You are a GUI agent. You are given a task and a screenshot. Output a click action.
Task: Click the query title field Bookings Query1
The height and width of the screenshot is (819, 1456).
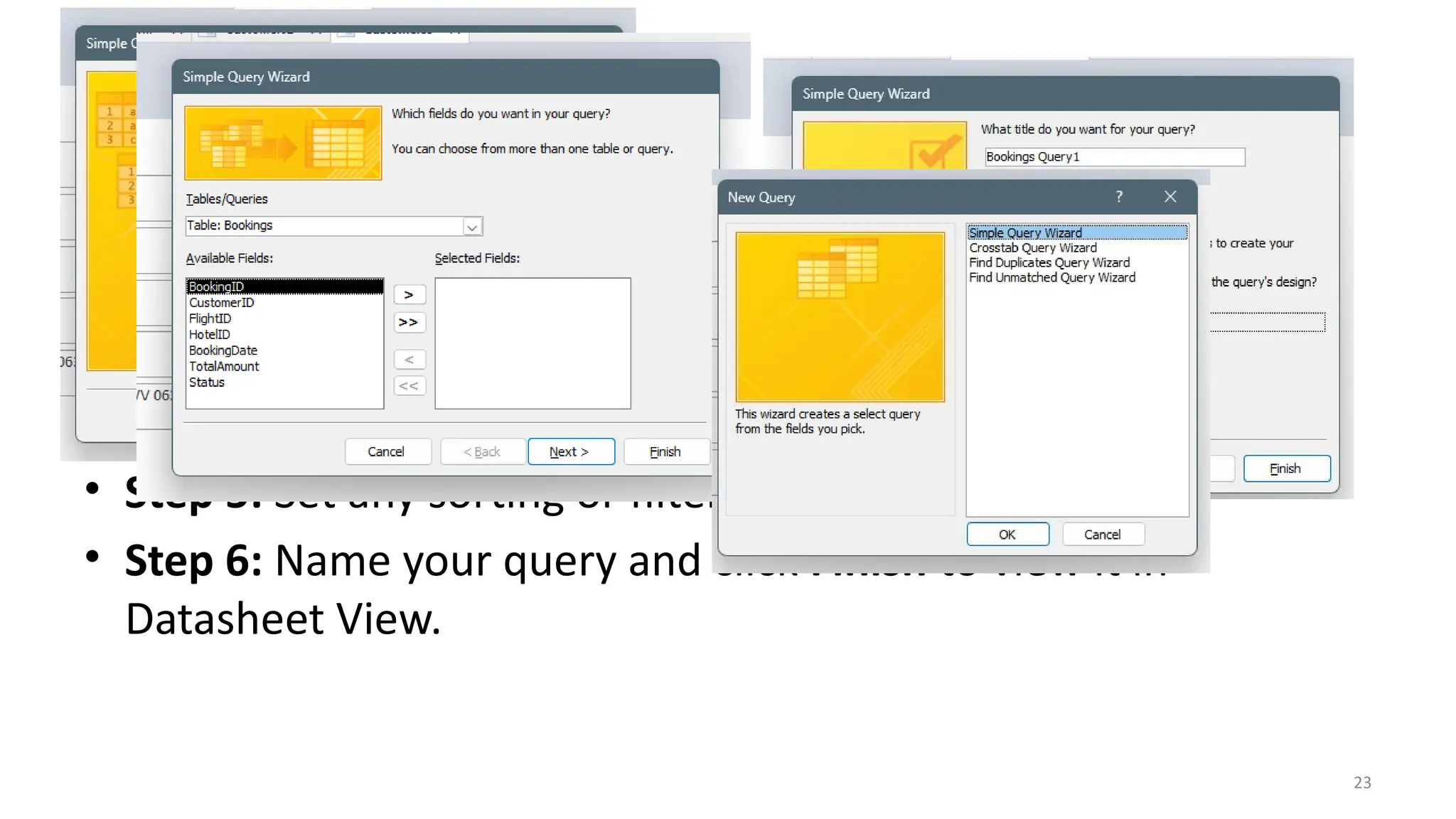tap(1115, 157)
